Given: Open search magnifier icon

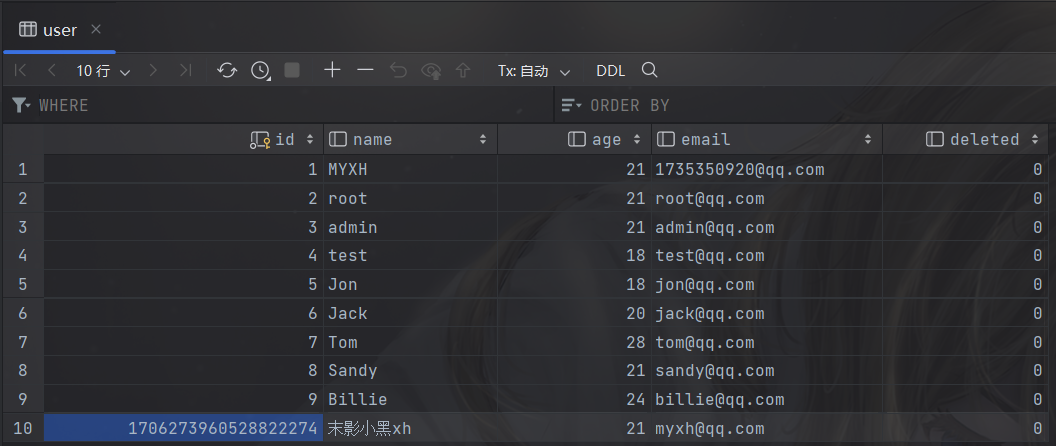Looking at the screenshot, I should 649,70.
